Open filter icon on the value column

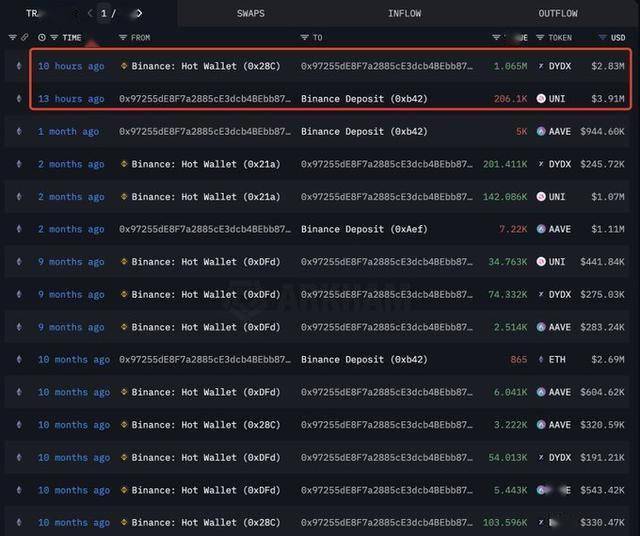[496, 38]
